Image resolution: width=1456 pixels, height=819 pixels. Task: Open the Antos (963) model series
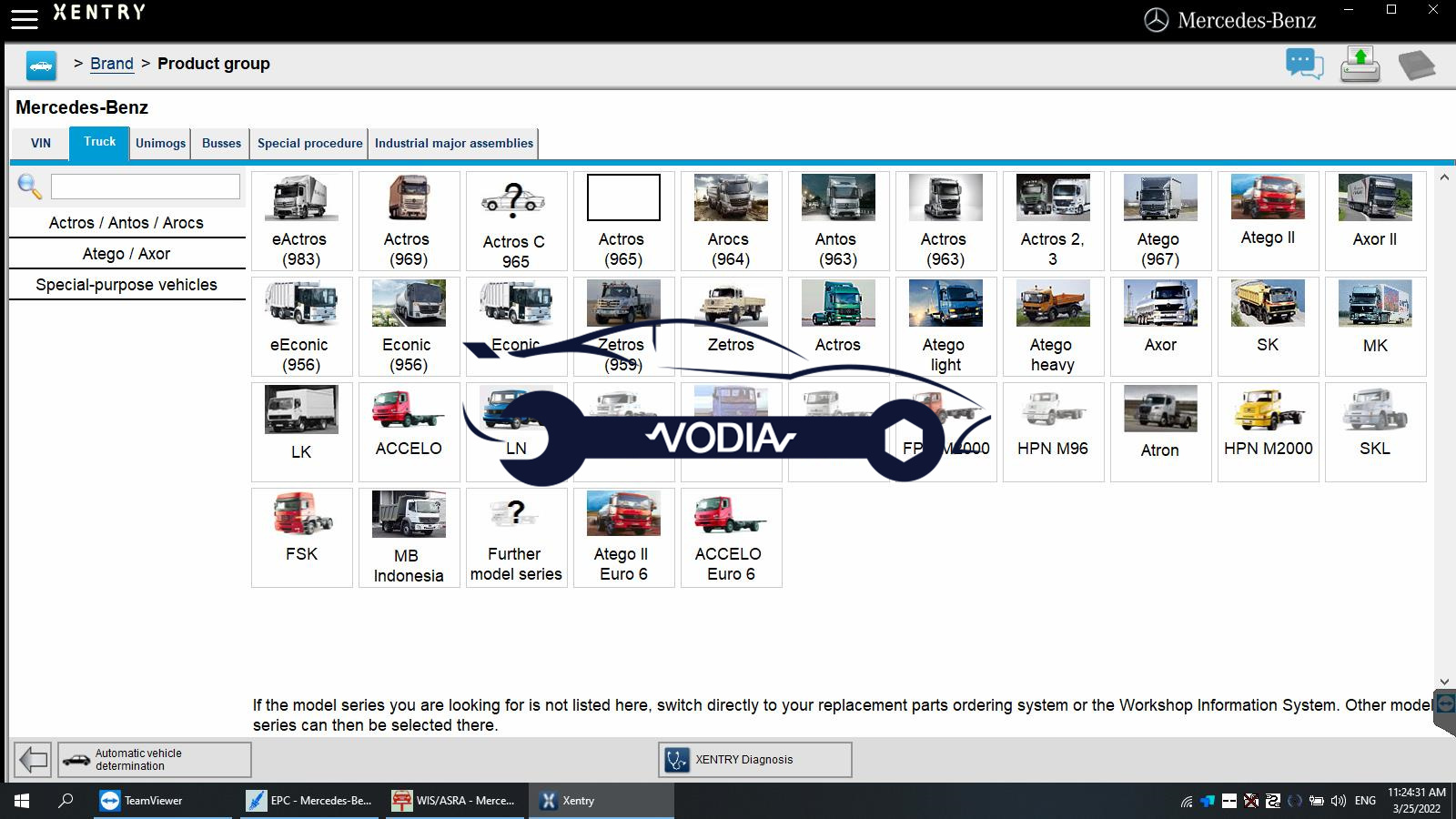click(839, 221)
